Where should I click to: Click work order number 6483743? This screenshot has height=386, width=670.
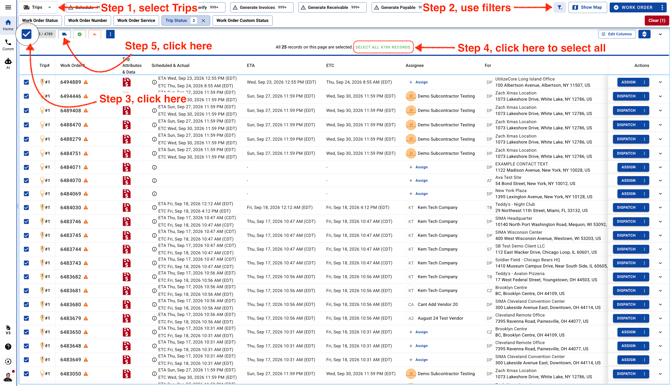[x=71, y=263]
